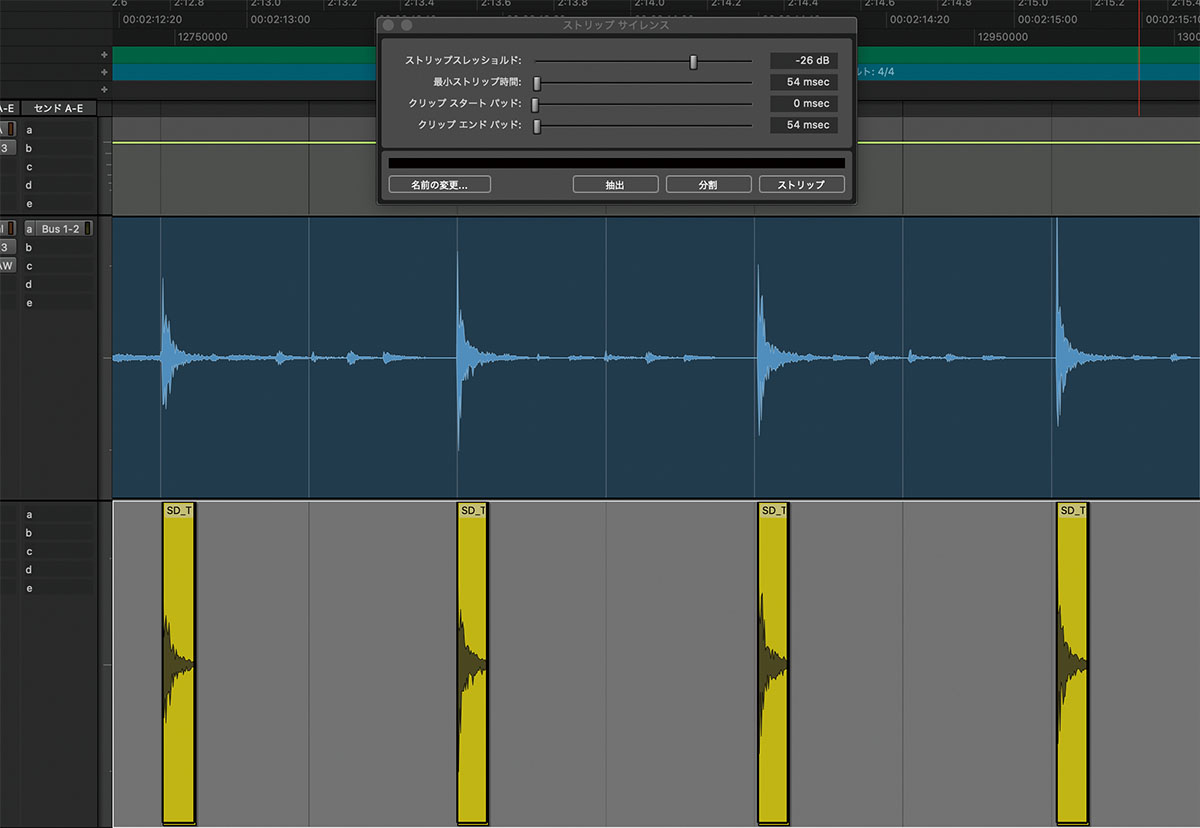The height and width of the screenshot is (828, 1200).
Task: Select the second yellow SD_T clip
Action: [472, 663]
